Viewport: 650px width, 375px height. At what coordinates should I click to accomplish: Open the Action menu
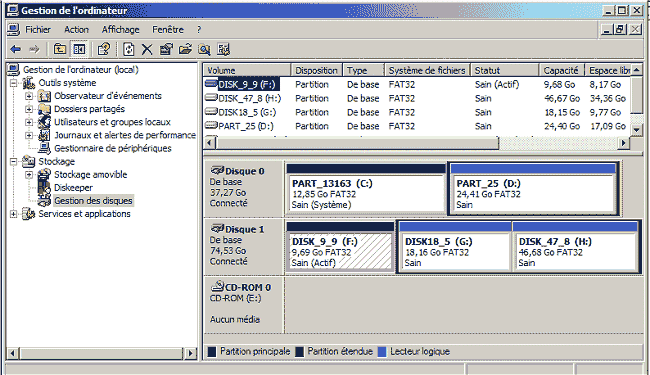pyautogui.click(x=76, y=29)
